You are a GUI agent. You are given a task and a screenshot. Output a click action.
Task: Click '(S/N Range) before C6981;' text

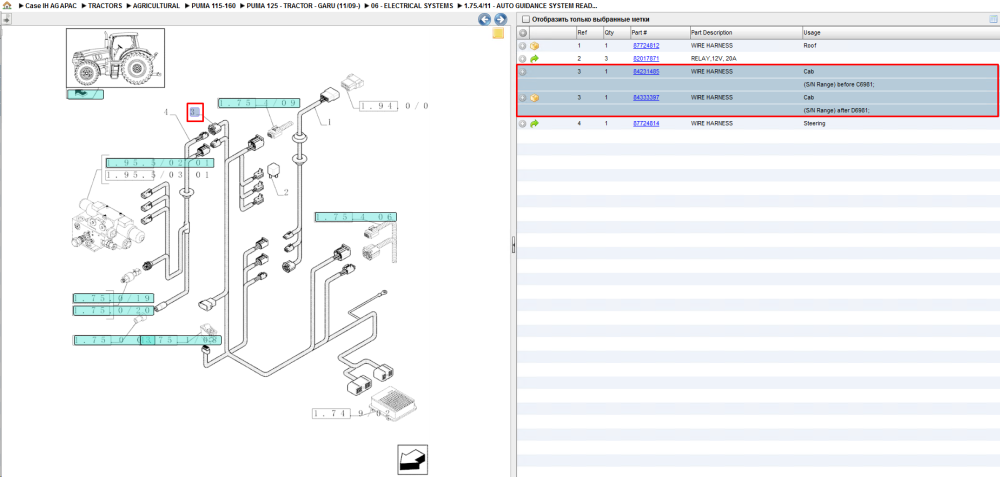(839, 85)
